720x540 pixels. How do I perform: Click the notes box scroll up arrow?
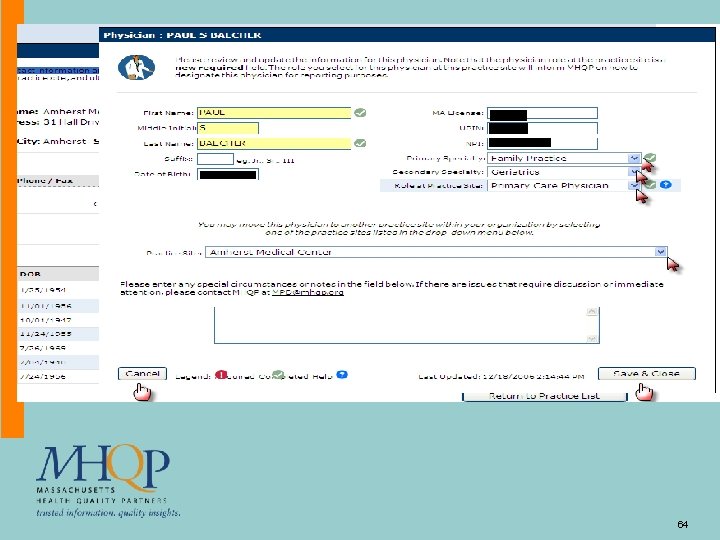click(x=592, y=312)
